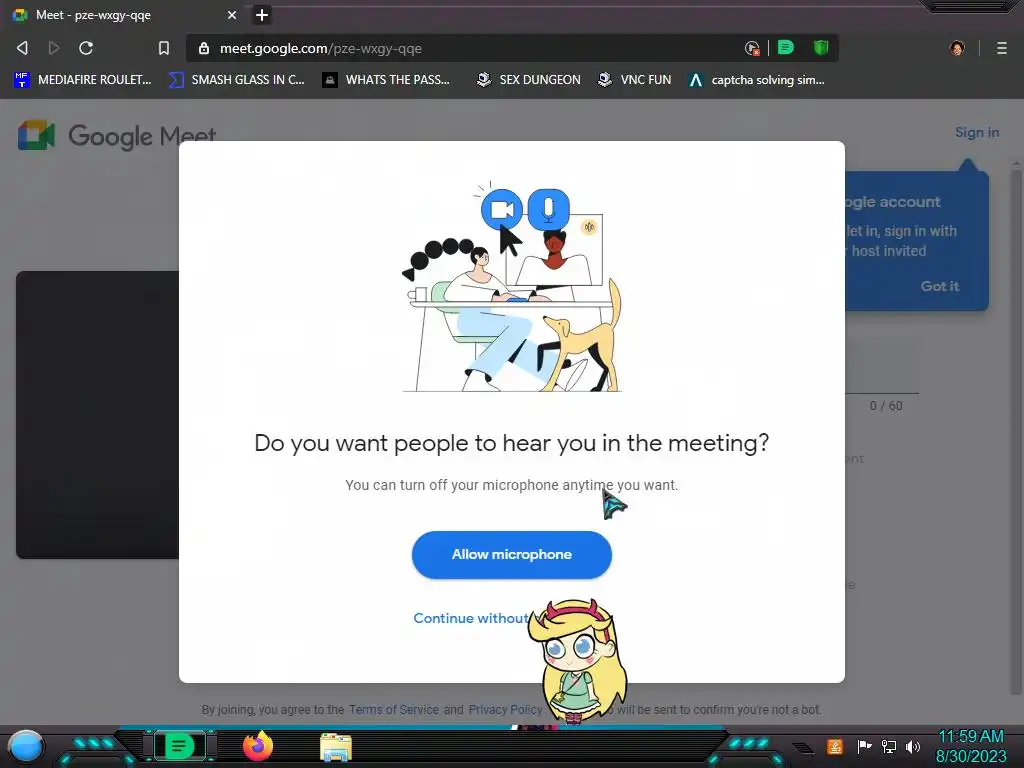Click the bookmark page icon
This screenshot has width=1024, height=768.
164,48
